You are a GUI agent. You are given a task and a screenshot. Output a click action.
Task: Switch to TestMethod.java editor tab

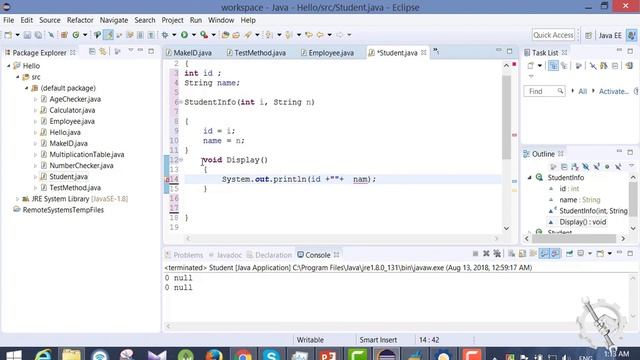[256, 53]
